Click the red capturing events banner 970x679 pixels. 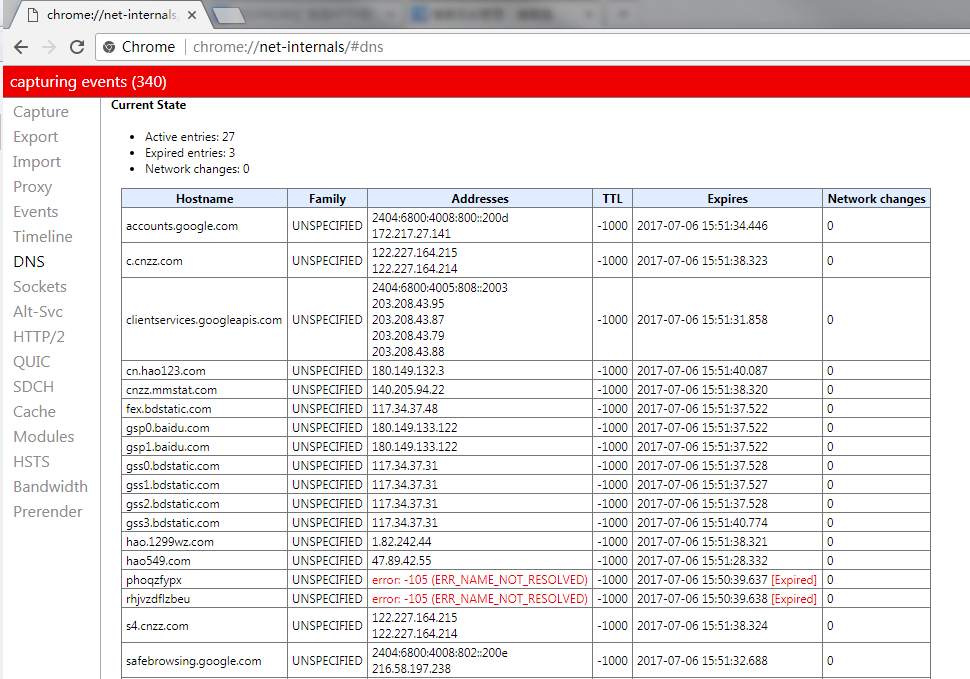(486, 82)
